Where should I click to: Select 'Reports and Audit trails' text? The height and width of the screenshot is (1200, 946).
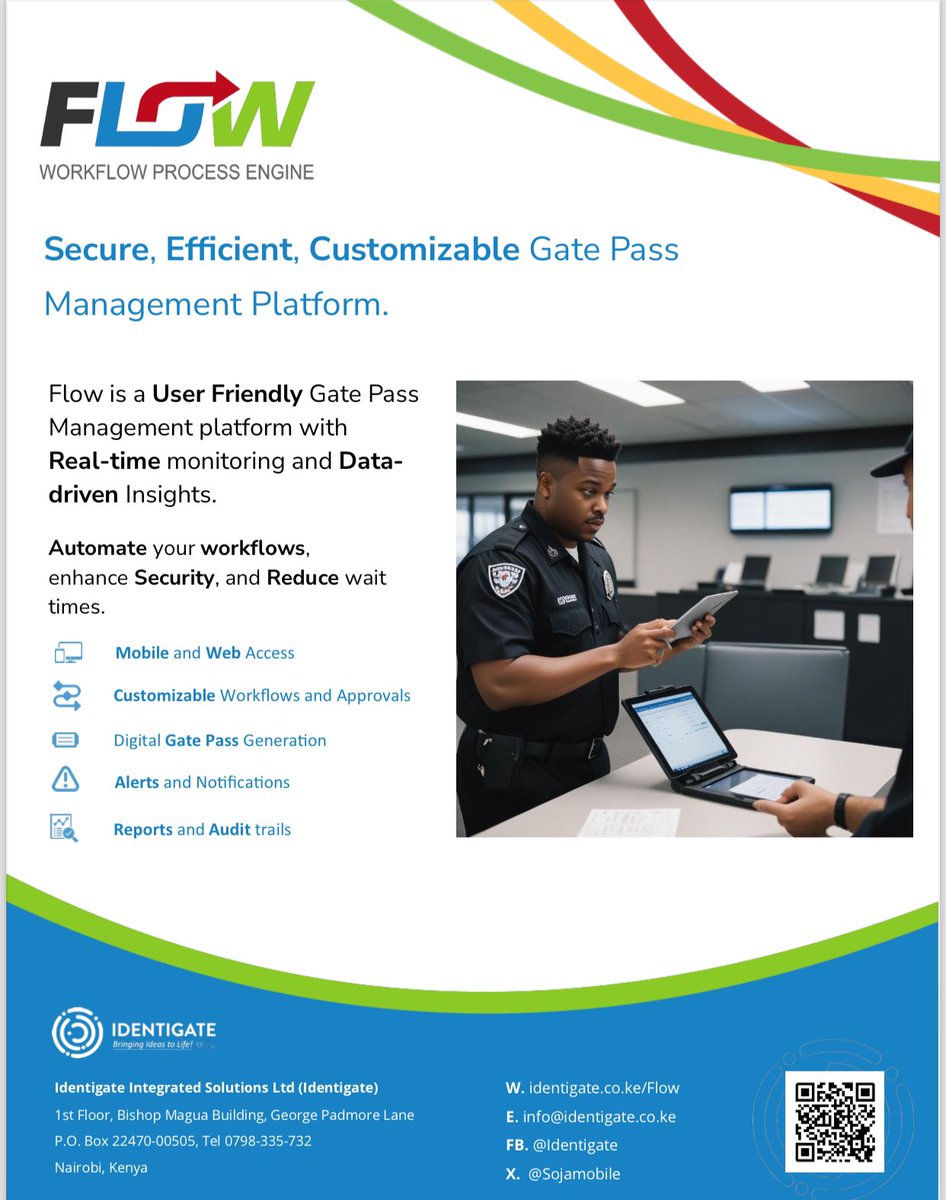pos(202,829)
